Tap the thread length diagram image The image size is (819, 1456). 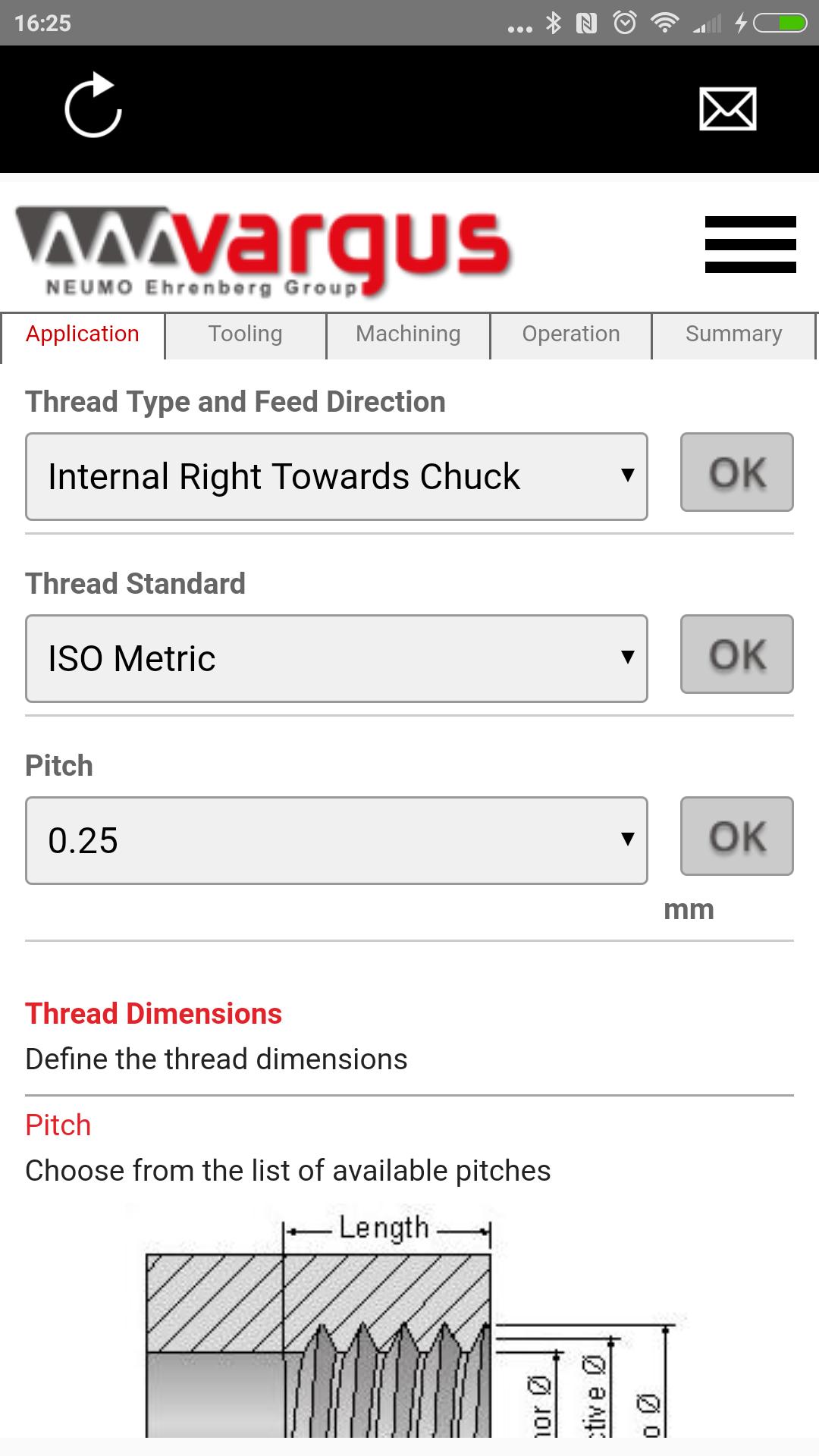tap(409, 1324)
